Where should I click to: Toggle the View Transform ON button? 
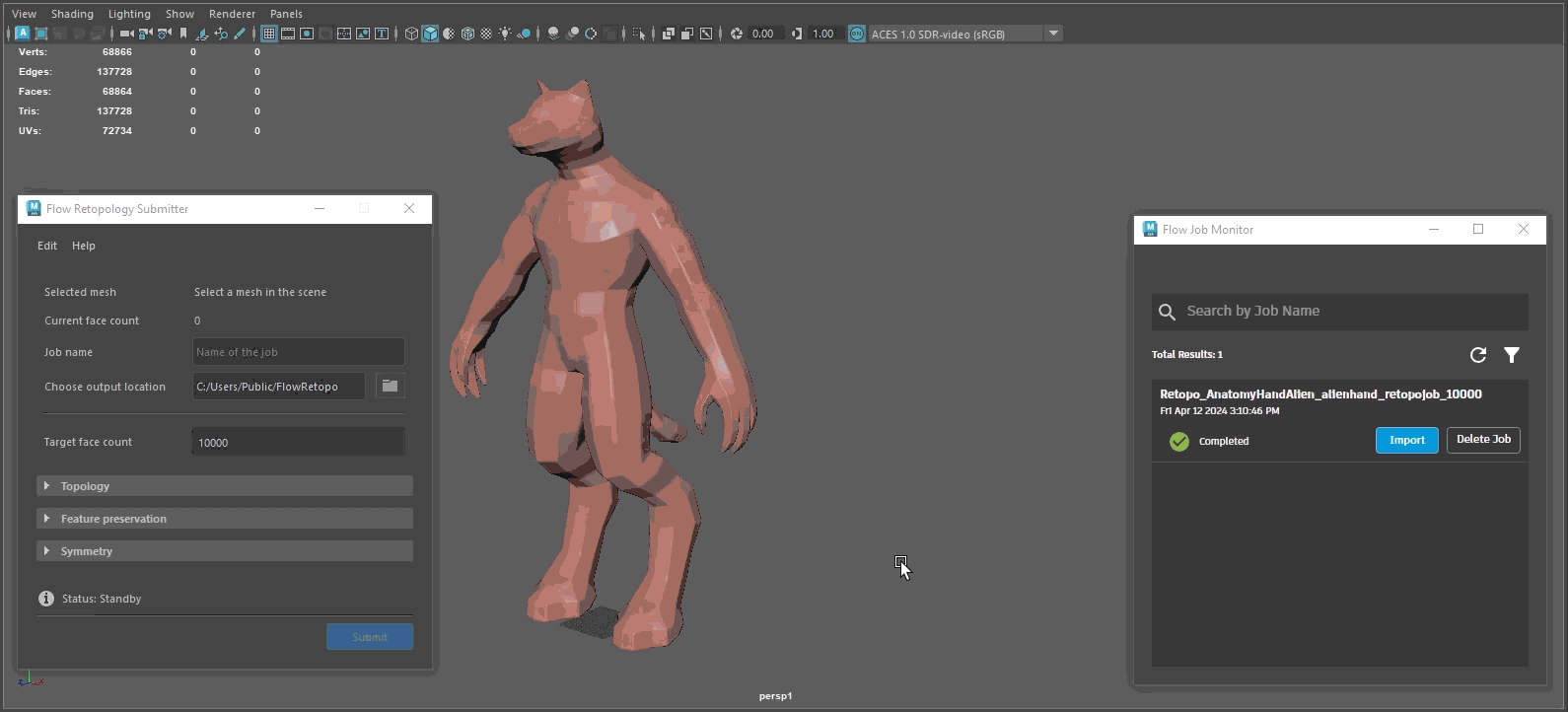click(x=856, y=34)
